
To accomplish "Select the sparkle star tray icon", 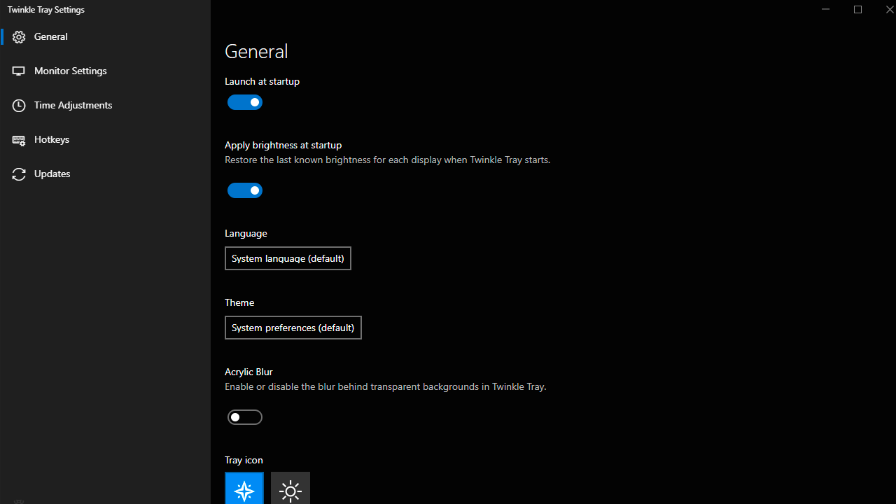I will click(x=244, y=490).
